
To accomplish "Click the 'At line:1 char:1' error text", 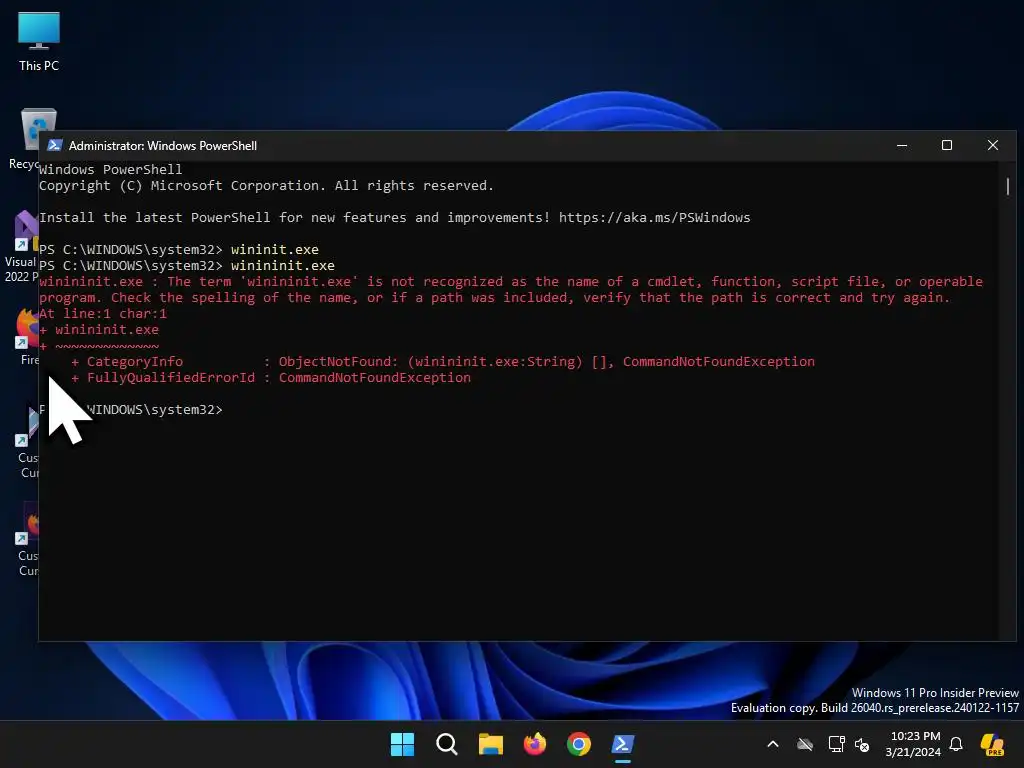I will click(x=103, y=313).
